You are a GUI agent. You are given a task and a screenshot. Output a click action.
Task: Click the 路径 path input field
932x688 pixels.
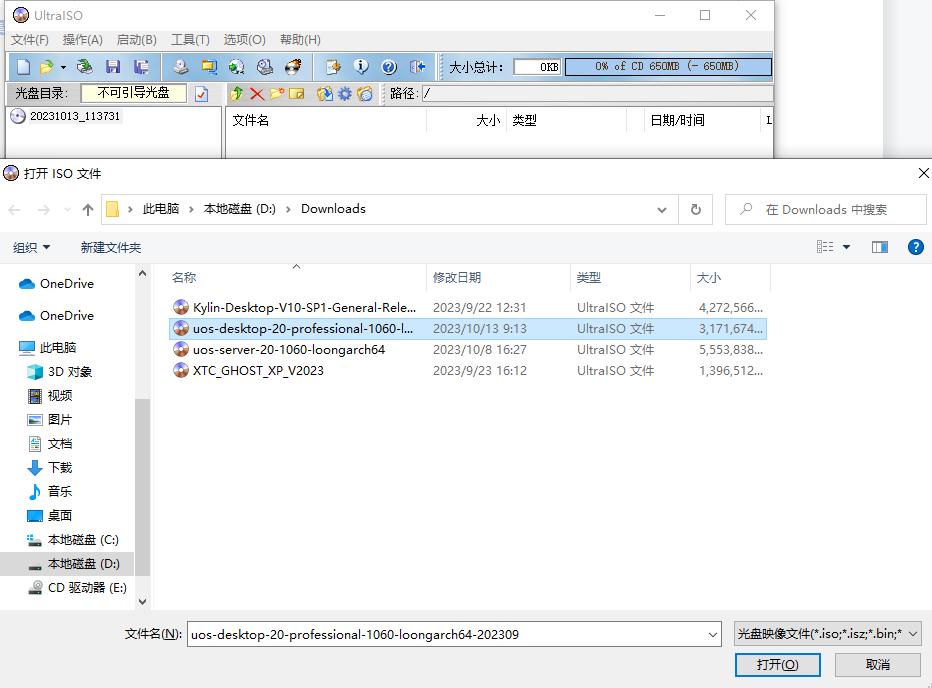(x=597, y=93)
